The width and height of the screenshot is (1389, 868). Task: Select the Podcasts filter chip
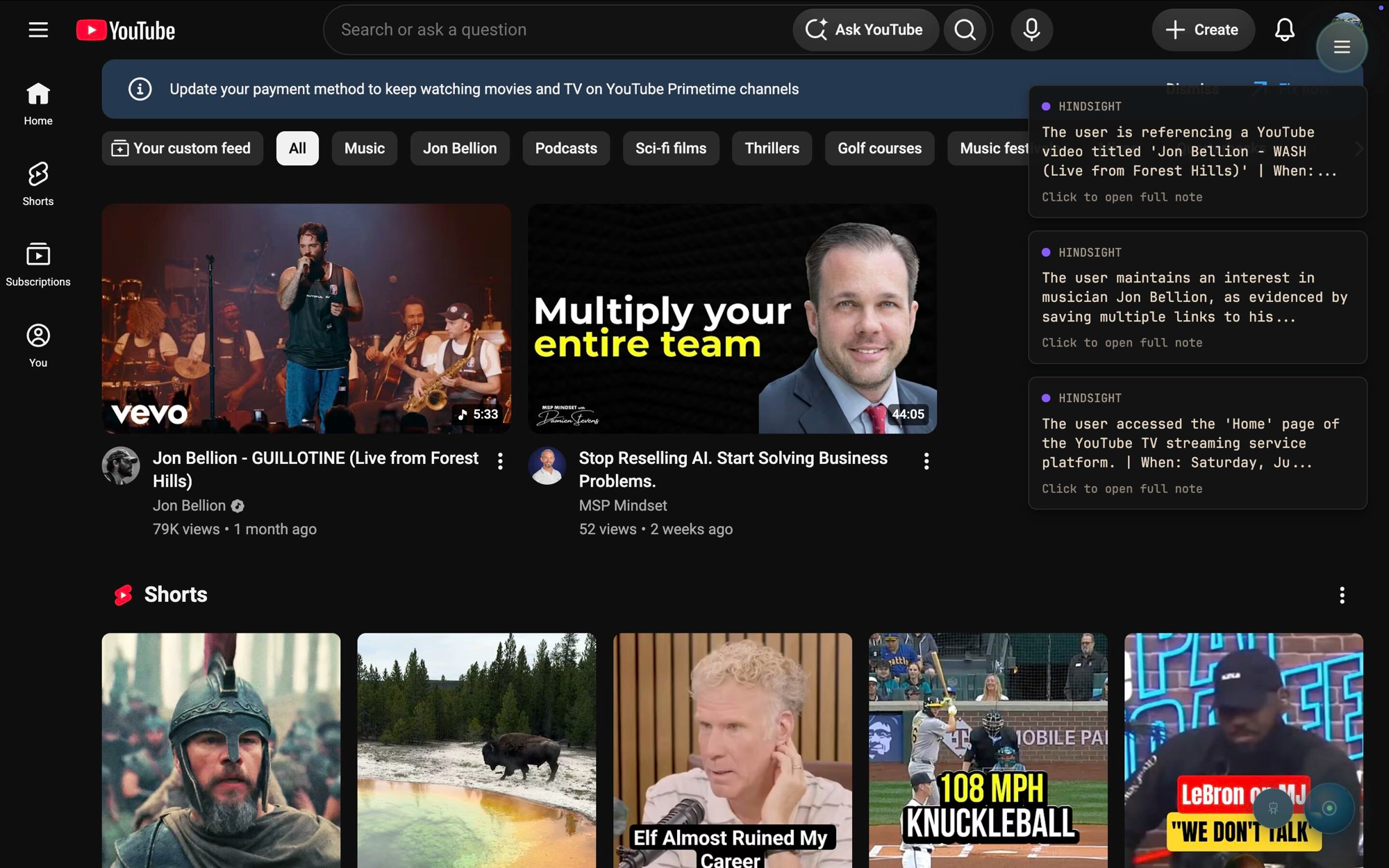click(x=566, y=149)
